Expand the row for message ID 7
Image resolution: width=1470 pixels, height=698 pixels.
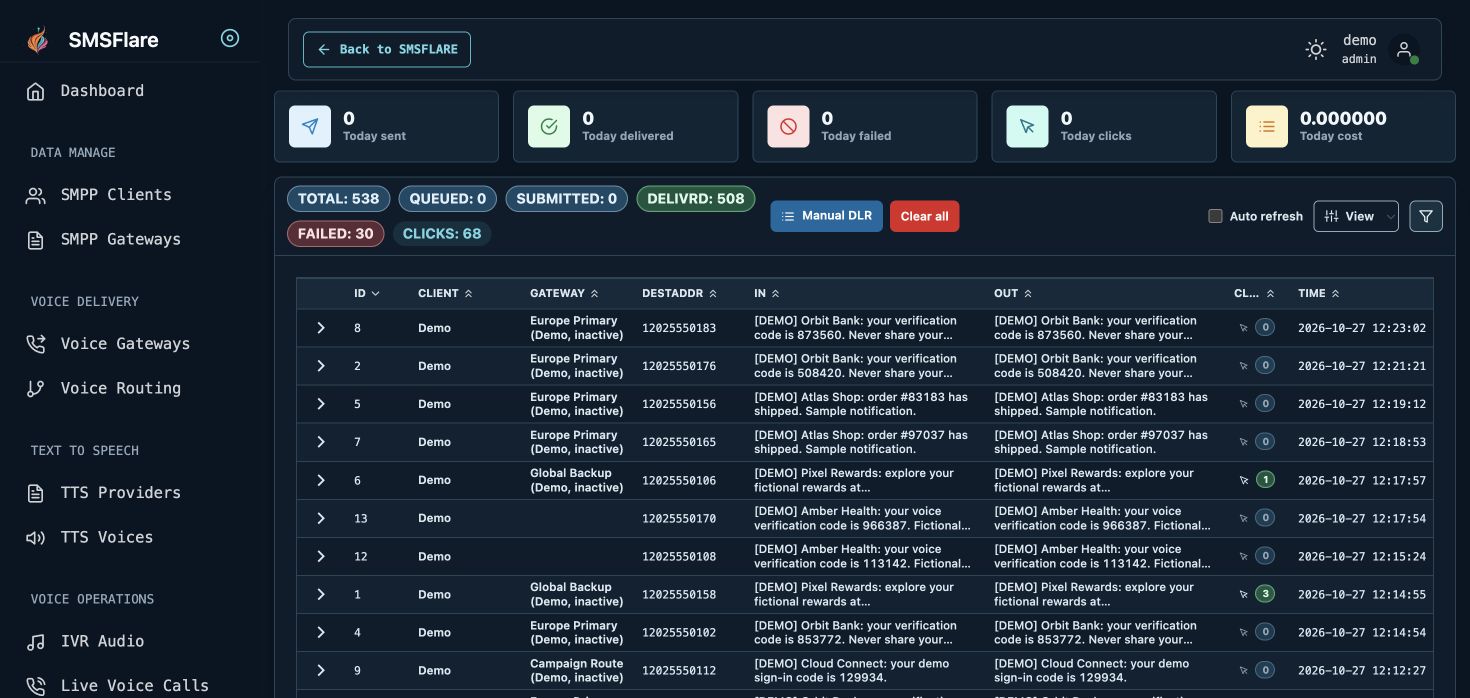coord(321,442)
